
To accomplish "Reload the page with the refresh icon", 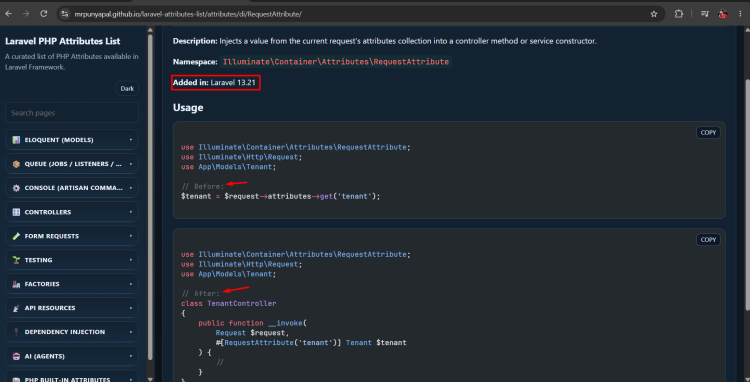I will (44, 14).
